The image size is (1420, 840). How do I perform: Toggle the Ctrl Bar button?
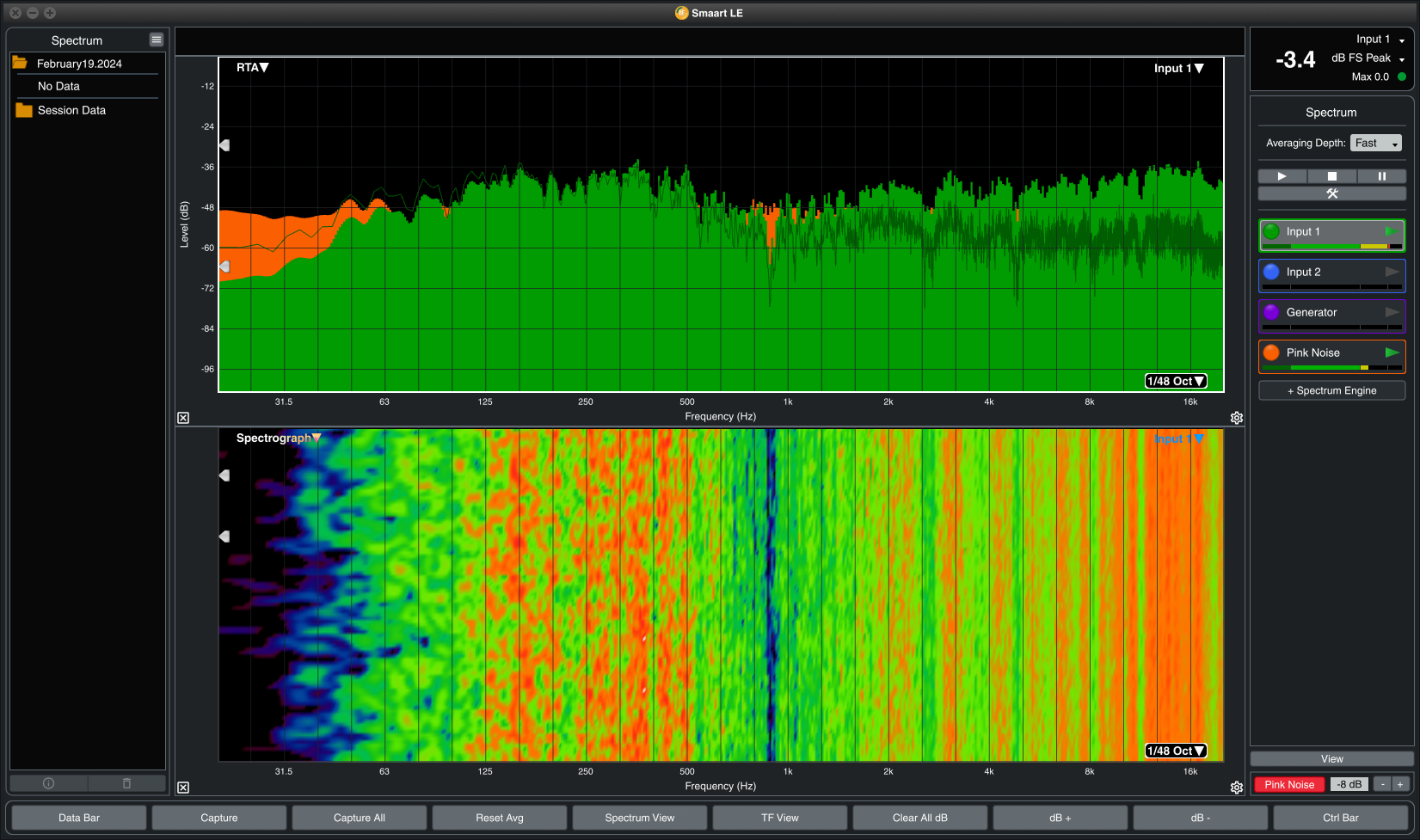1341,818
